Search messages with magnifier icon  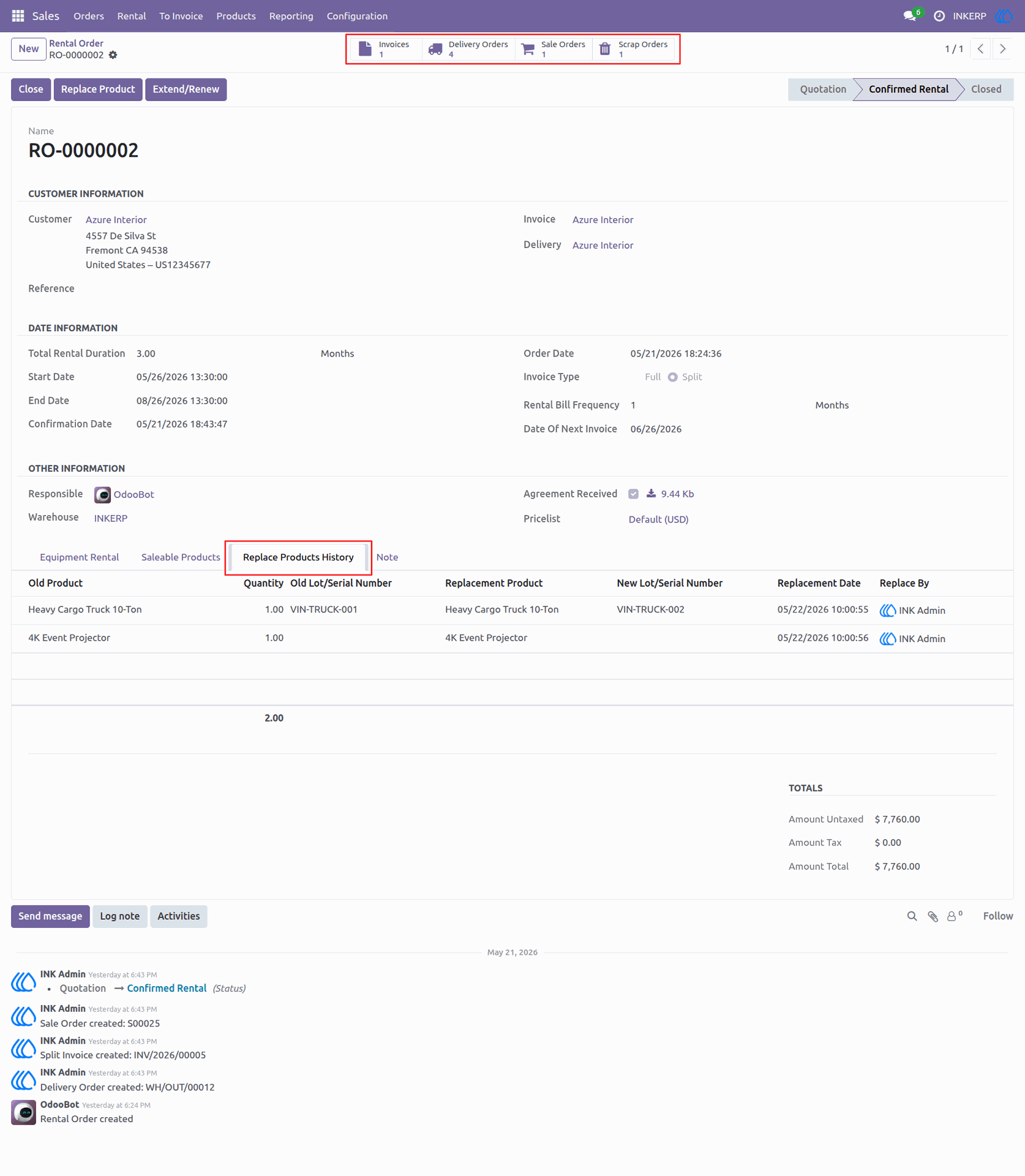pyautogui.click(x=912, y=916)
